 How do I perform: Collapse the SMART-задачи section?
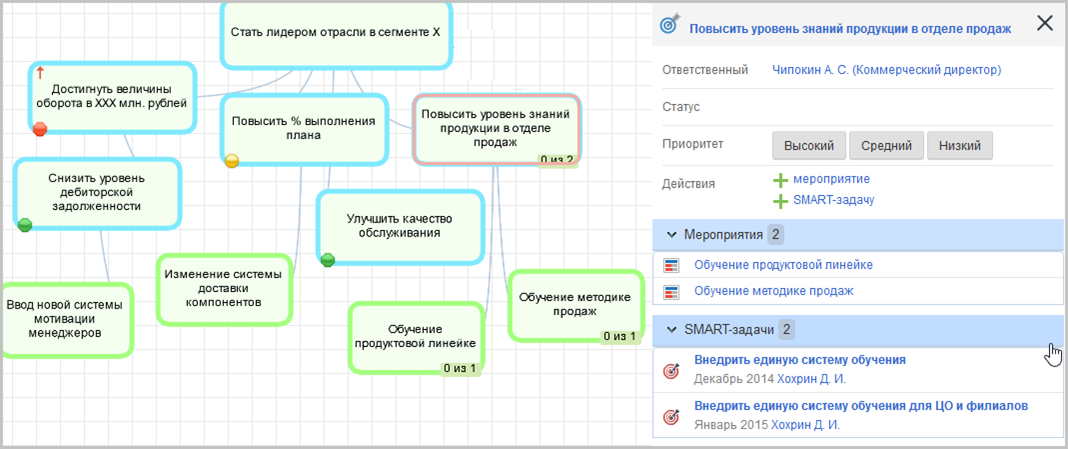[x=671, y=330]
